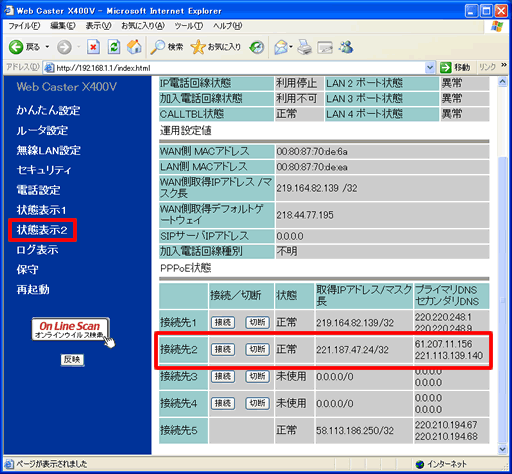Open 保守 in the sidebar

coord(27,269)
